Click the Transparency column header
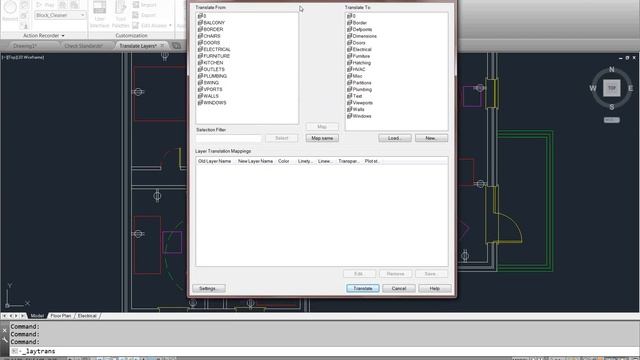640x360 pixels. 349,161
